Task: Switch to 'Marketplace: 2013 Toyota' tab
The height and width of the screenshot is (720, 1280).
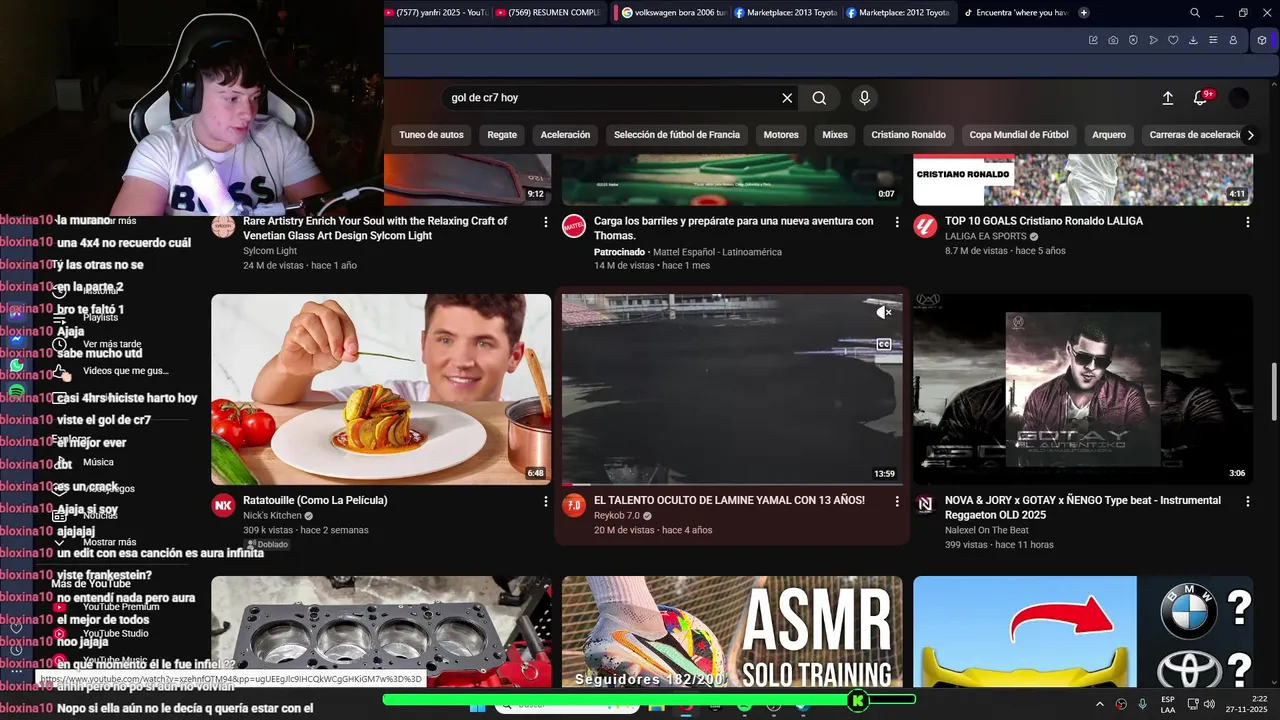Action: 786,13
